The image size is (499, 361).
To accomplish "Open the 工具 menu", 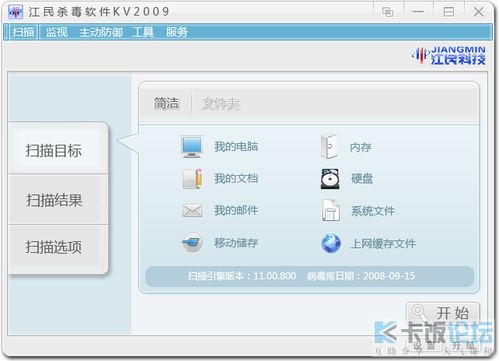I will point(143,32).
